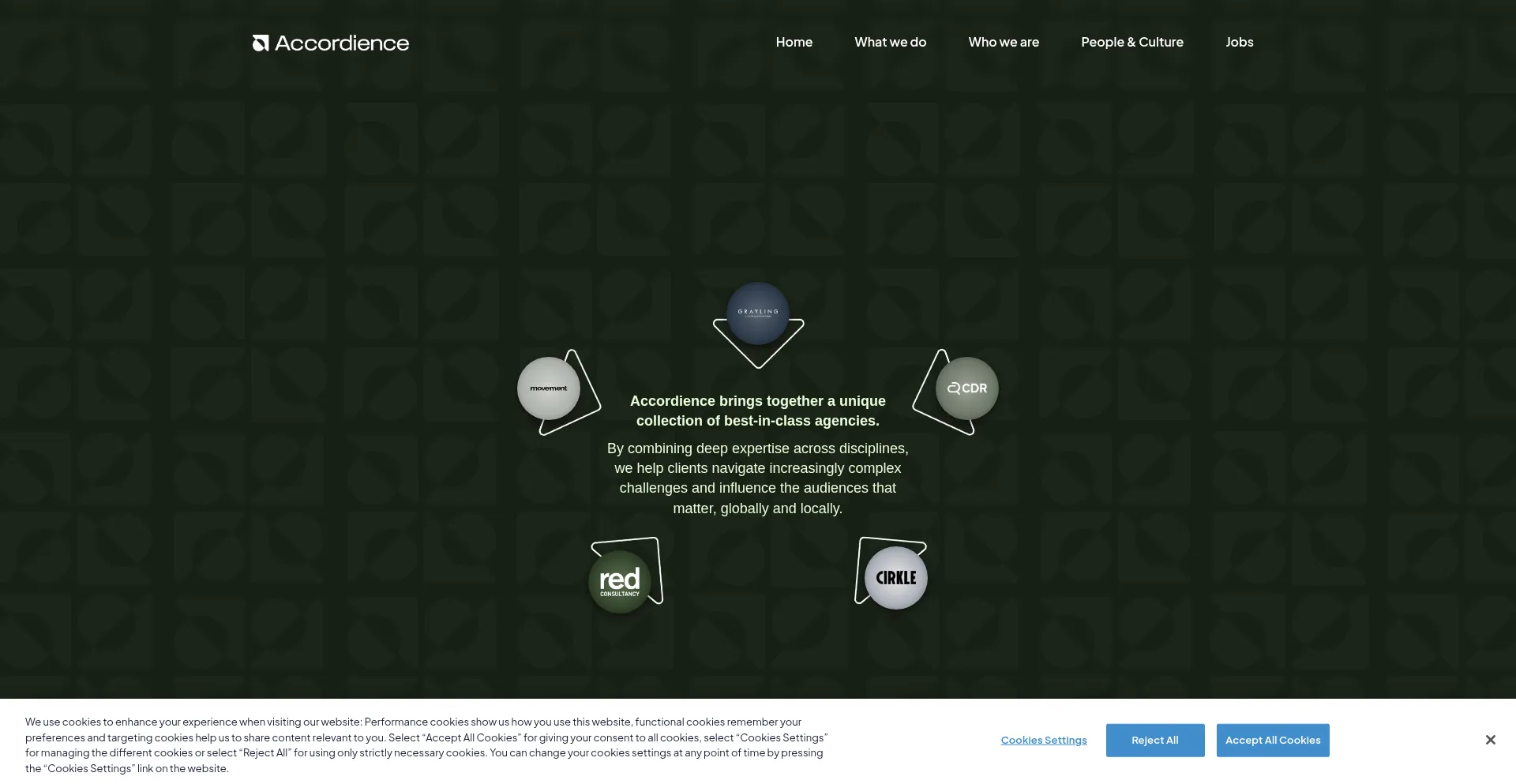Click the bold heading about best-in-class agencies
1516x784 pixels.
(757, 411)
